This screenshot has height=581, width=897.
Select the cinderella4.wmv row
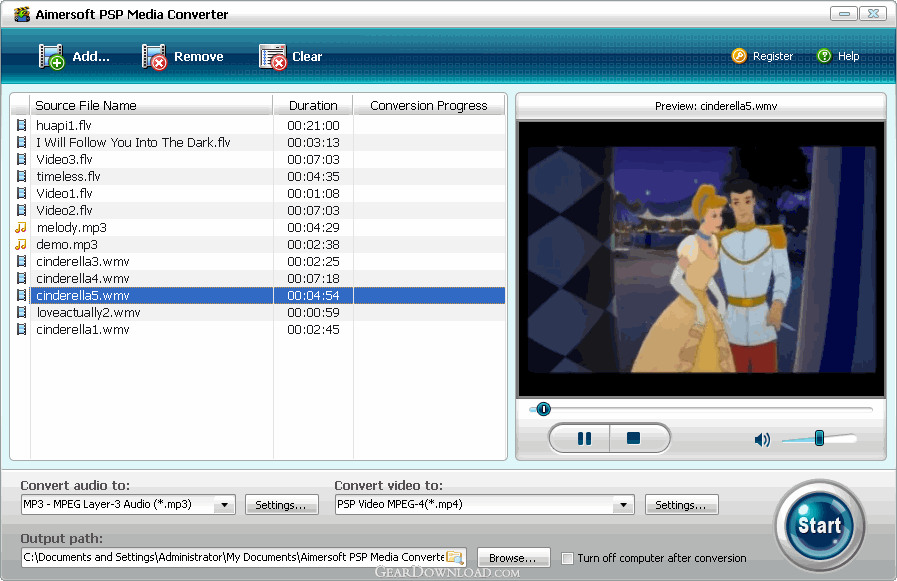pyautogui.click(x=257, y=278)
